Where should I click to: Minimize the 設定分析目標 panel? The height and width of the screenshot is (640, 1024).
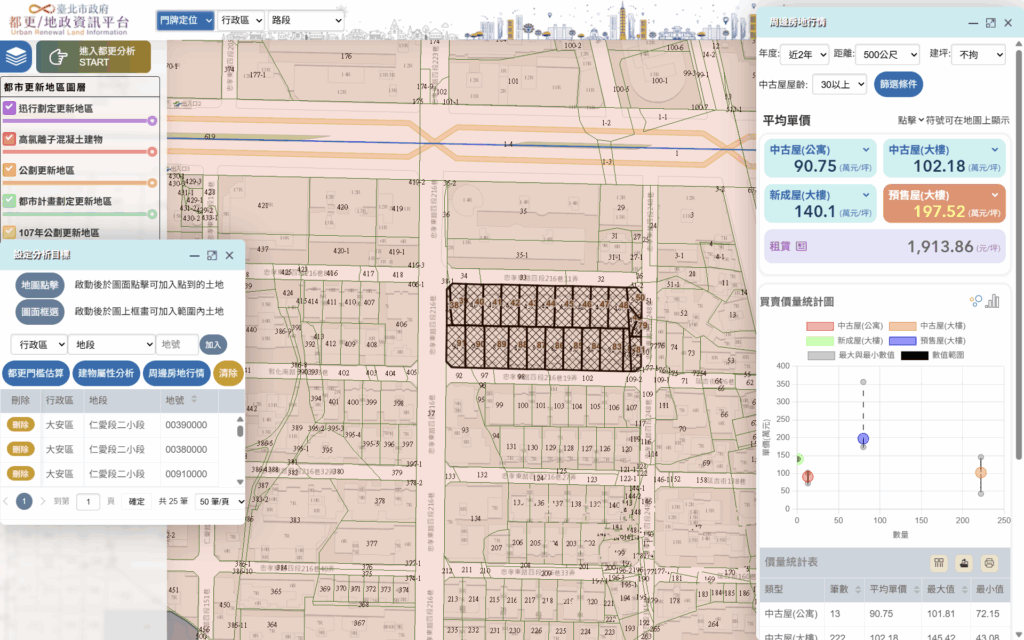click(194, 256)
